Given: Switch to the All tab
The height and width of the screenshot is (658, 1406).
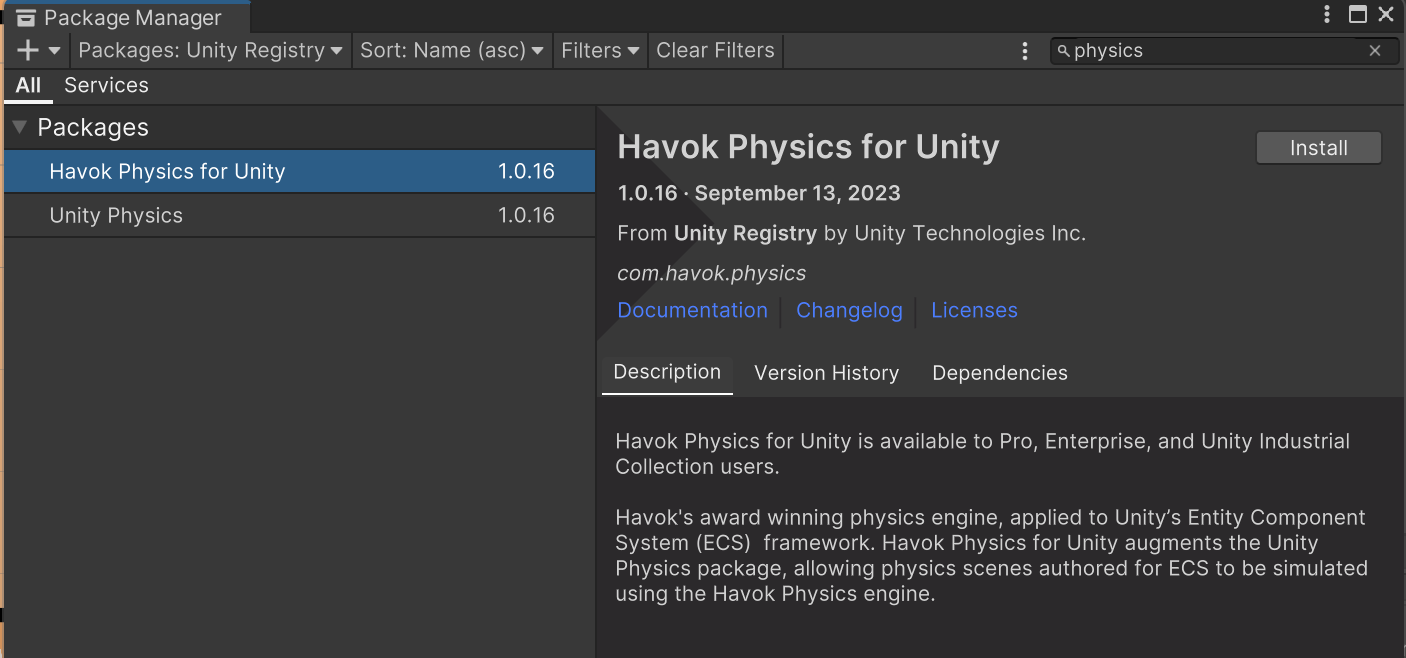Looking at the screenshot, I should 28,86.
